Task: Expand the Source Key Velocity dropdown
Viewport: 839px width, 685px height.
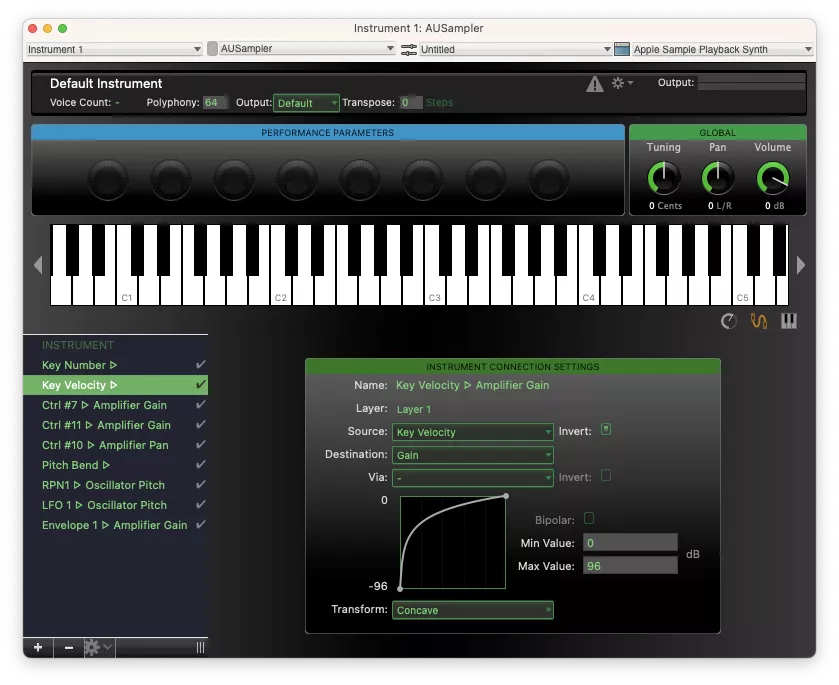Action: [x=472, y=432]
